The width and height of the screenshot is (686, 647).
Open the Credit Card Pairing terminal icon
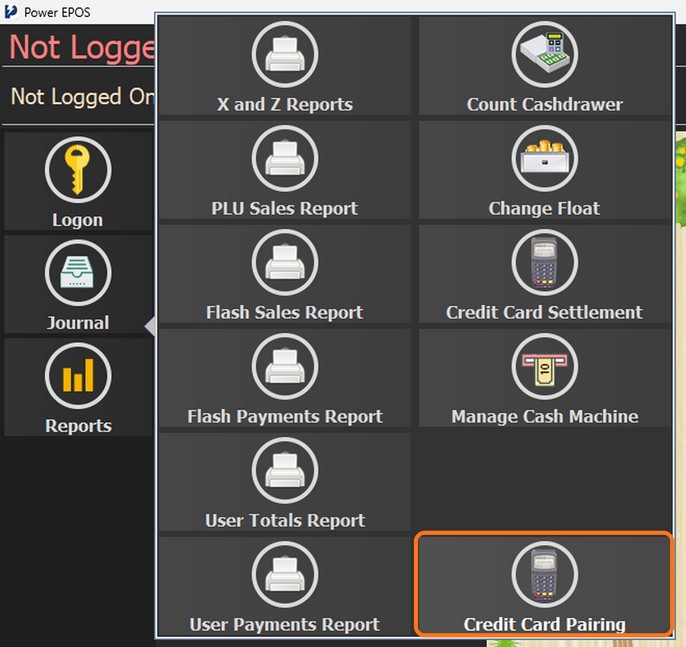point(545,574)
